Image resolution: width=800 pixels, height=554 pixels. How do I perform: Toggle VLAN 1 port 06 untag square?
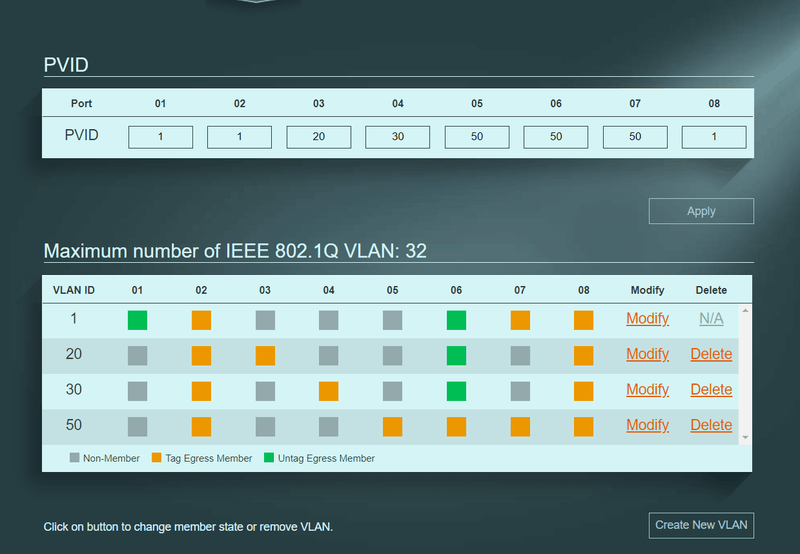pyautogui.click(x=456, y=320)
